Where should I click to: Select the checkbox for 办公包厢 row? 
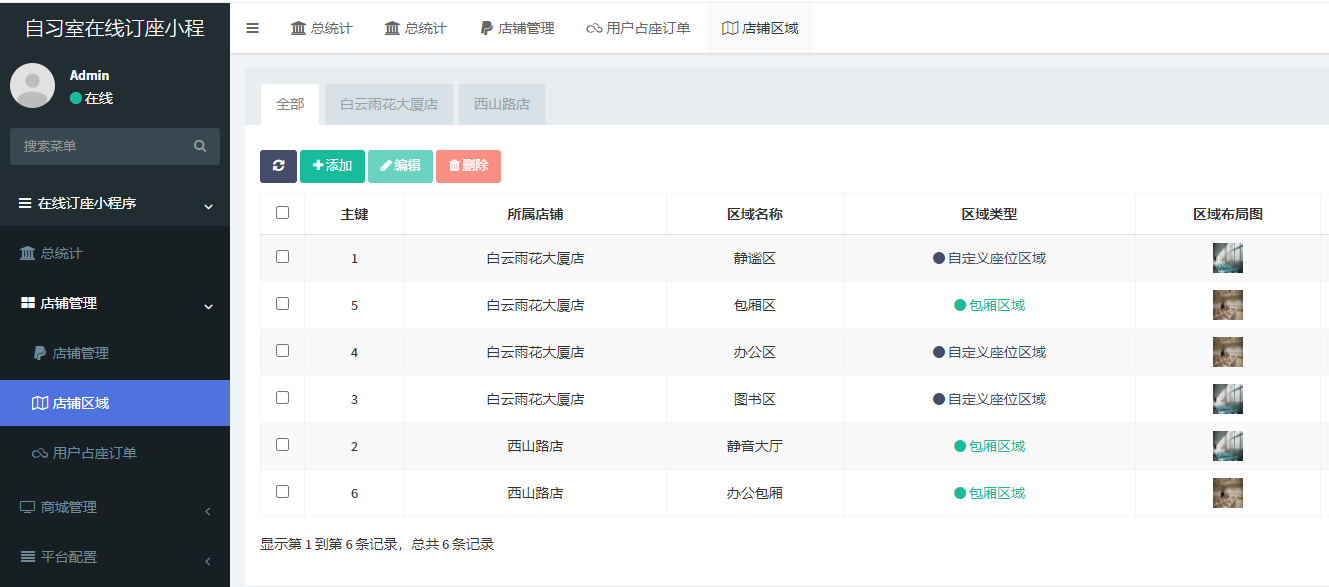tap(282, 492)
